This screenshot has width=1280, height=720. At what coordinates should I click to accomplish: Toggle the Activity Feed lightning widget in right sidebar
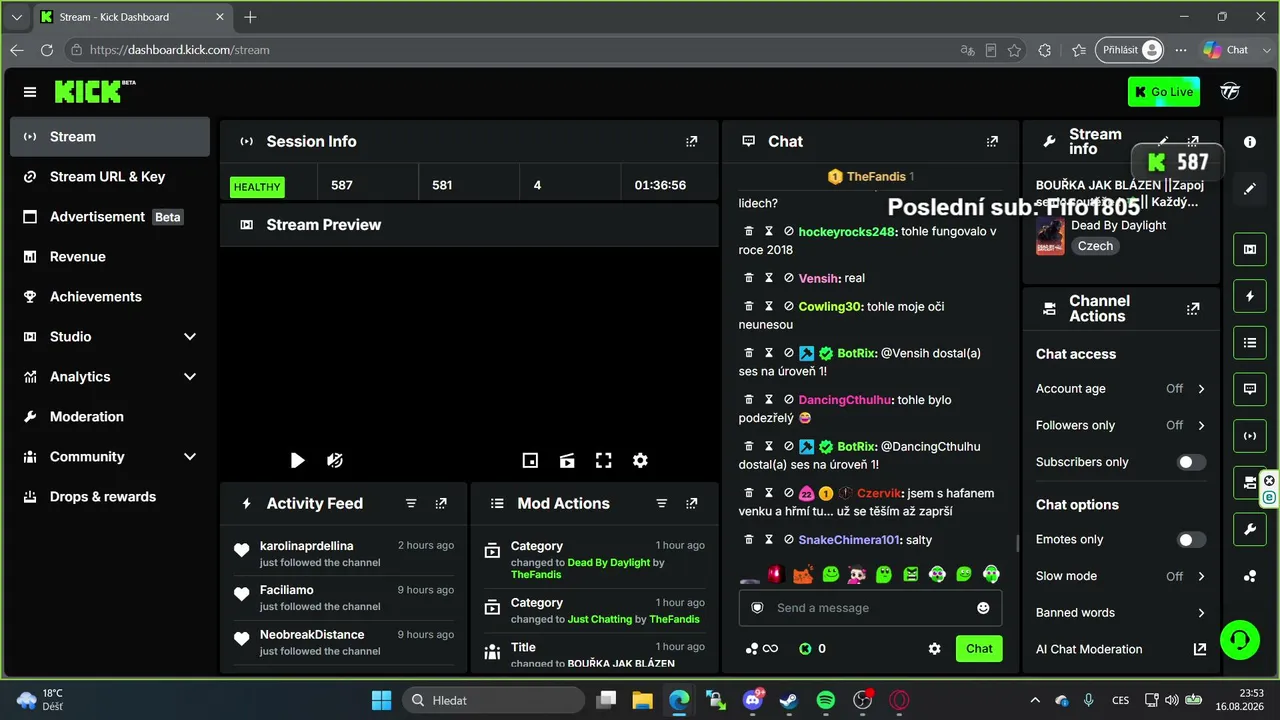pyautogui.click(x=1250, y=296)
